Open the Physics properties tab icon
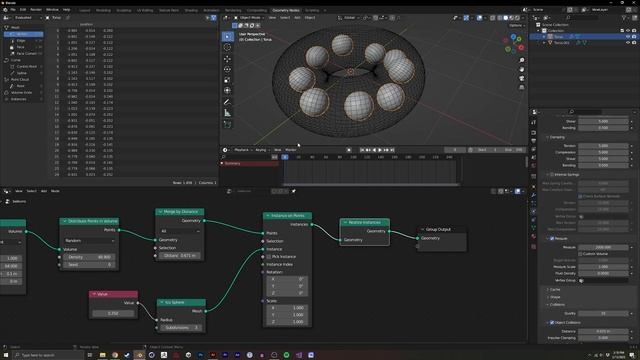Viewport: 640px width, 360px height. (534, 211)
